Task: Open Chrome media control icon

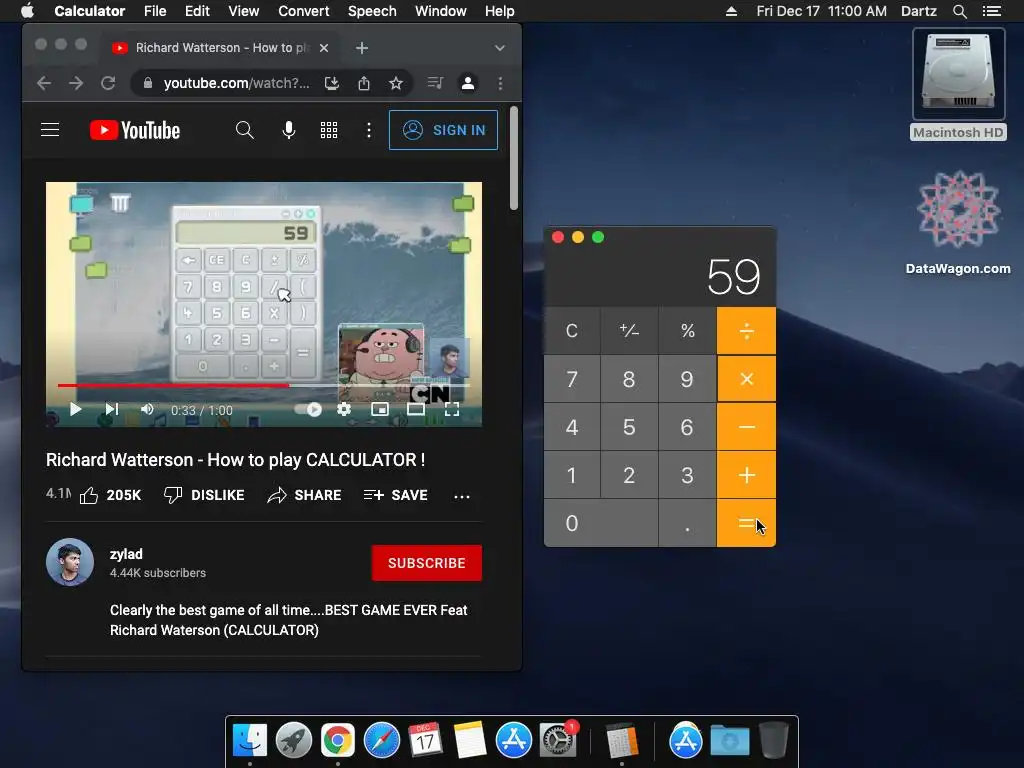Action: [x=435, y=83]
